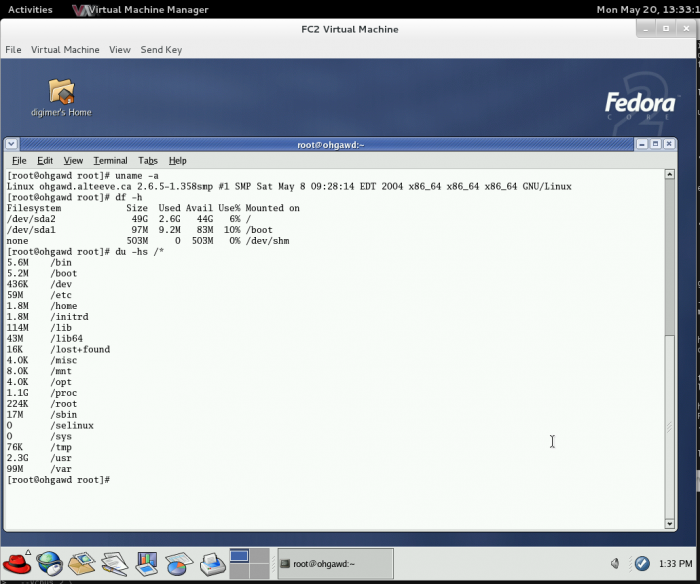Click the terminal scrollbar down arrow

pyautogui.click(x=670, y=523)
